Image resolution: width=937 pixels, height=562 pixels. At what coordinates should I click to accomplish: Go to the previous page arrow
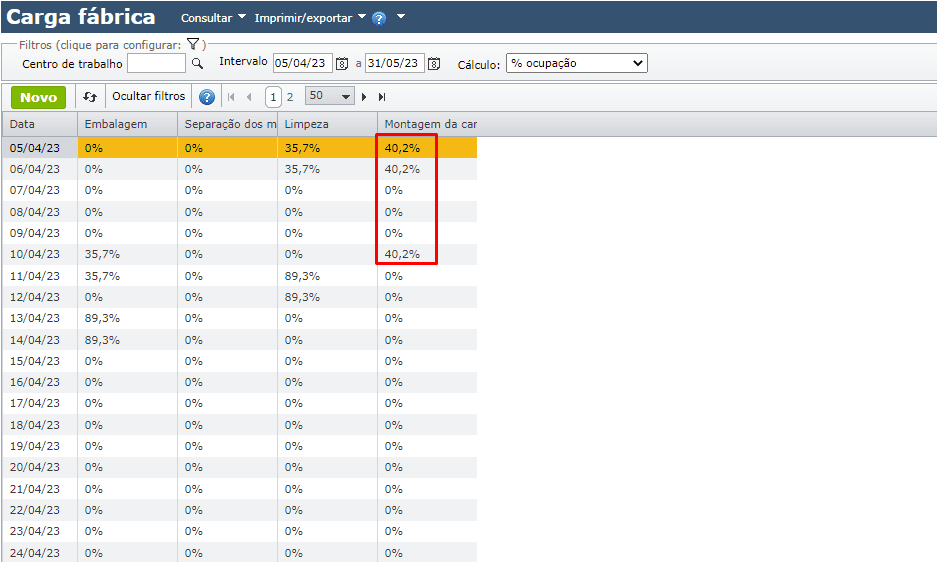point(249,97)
